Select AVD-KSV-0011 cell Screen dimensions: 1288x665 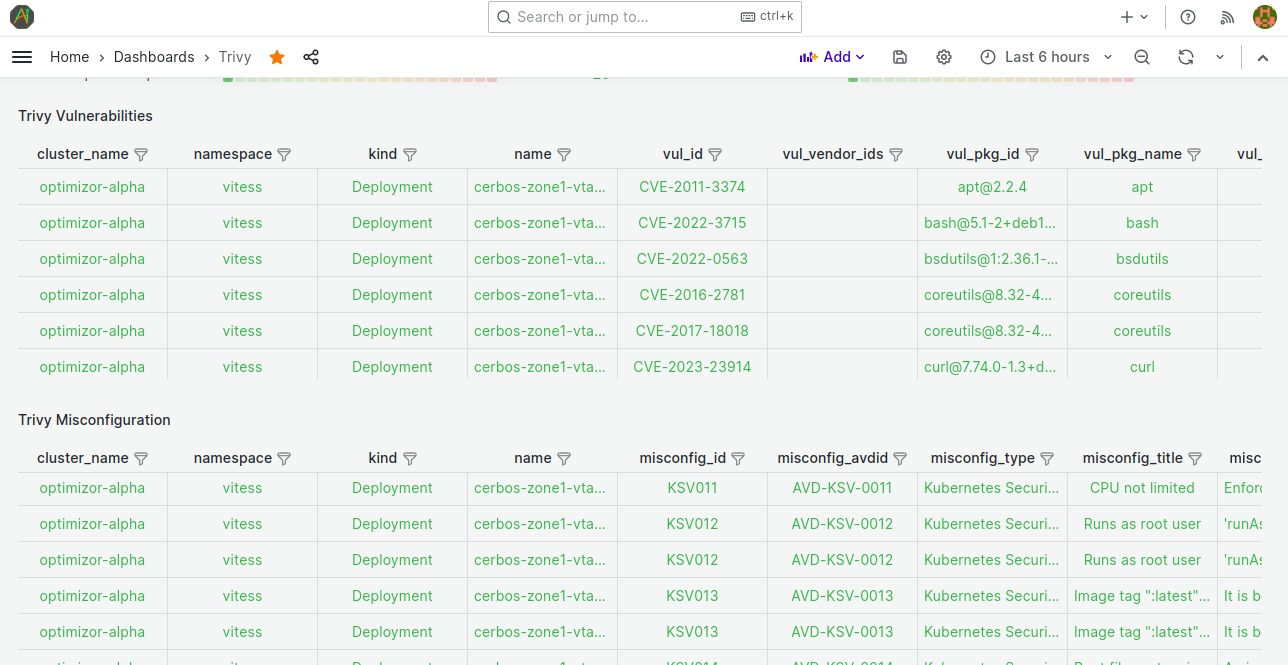842,488
